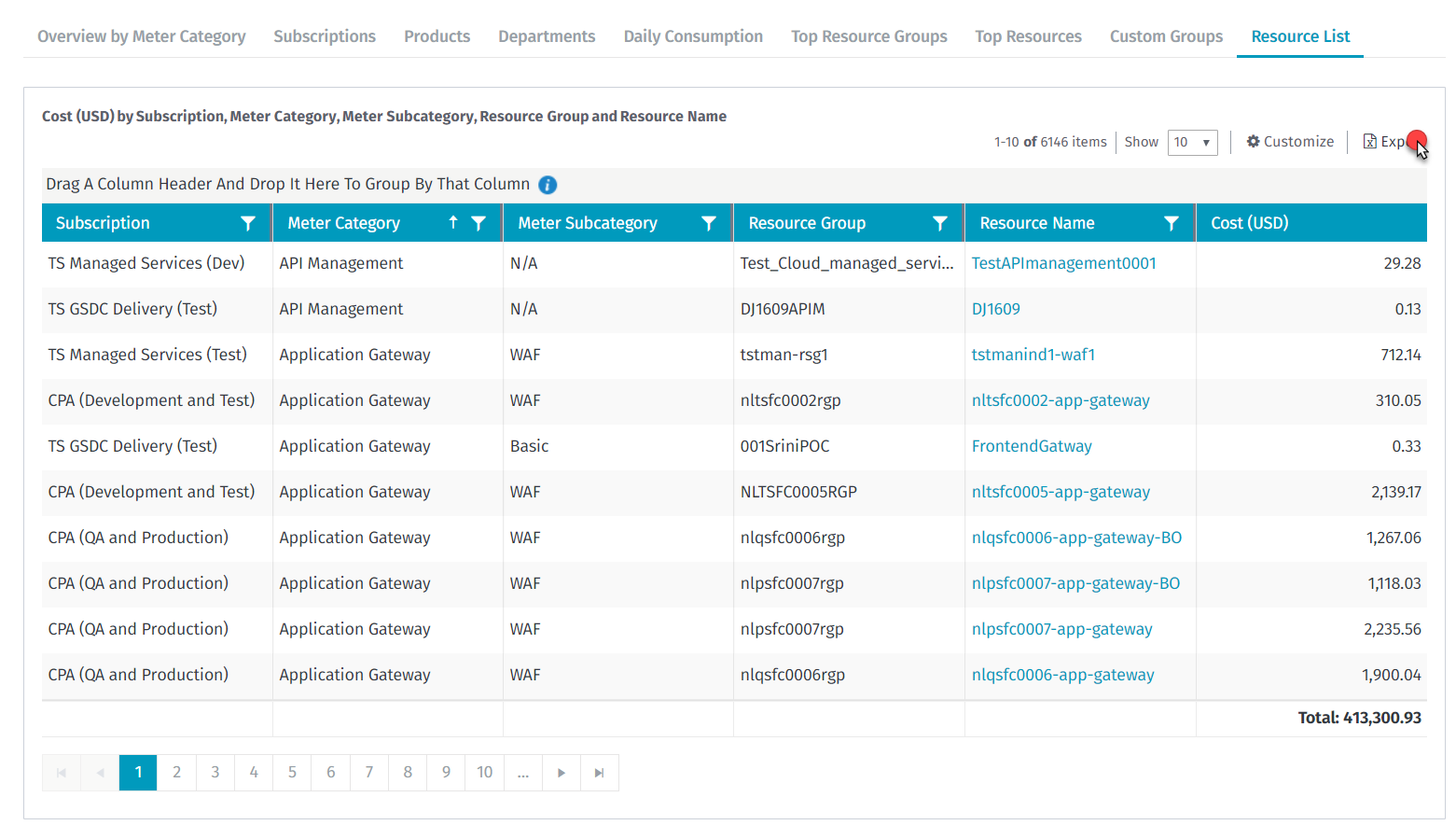This screenshot has width=1456, height=825.
Task: Click the Customize button
Action: [1290, 142]
